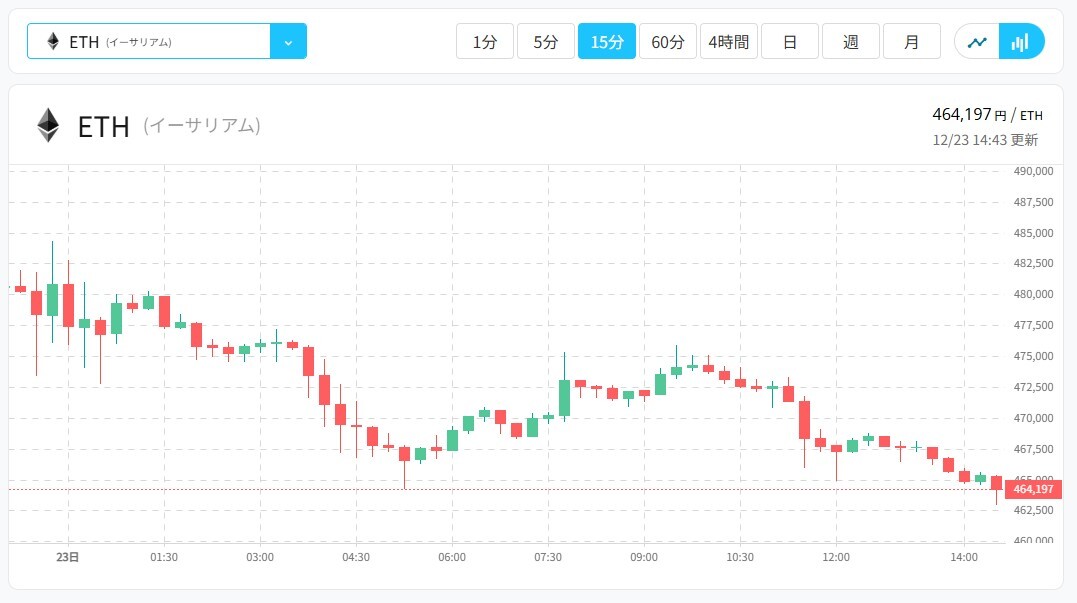1077x603 pixels.
Task: Select the 15分 timeframe
Action: pos(607,42)
